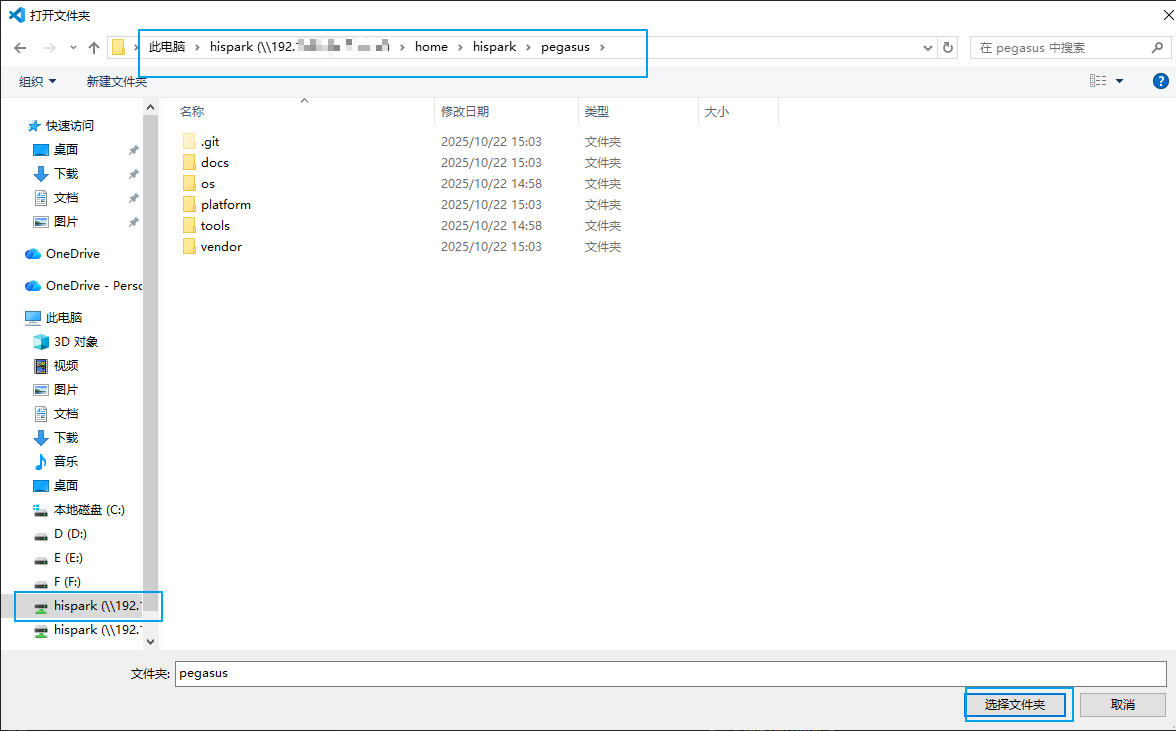Viewport: 1176px width, 731px height.
Task: Open the 本地磁盘 (C:) drive
Action: coord(88,510)
